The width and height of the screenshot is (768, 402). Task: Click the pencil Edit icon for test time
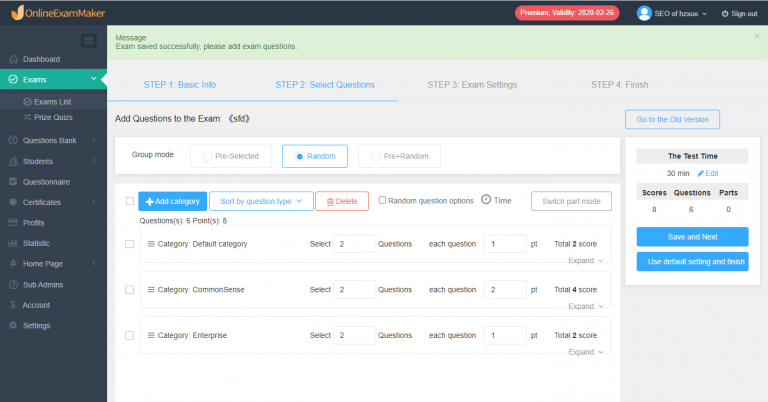[x=701, y=174]
